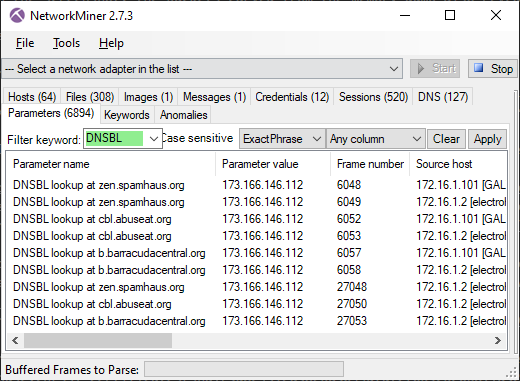The height and width of the screenshot is (381, 520).
Task: Select b.barracudacentral.org row with frame 6058
Action: click(x=257, y=270)
